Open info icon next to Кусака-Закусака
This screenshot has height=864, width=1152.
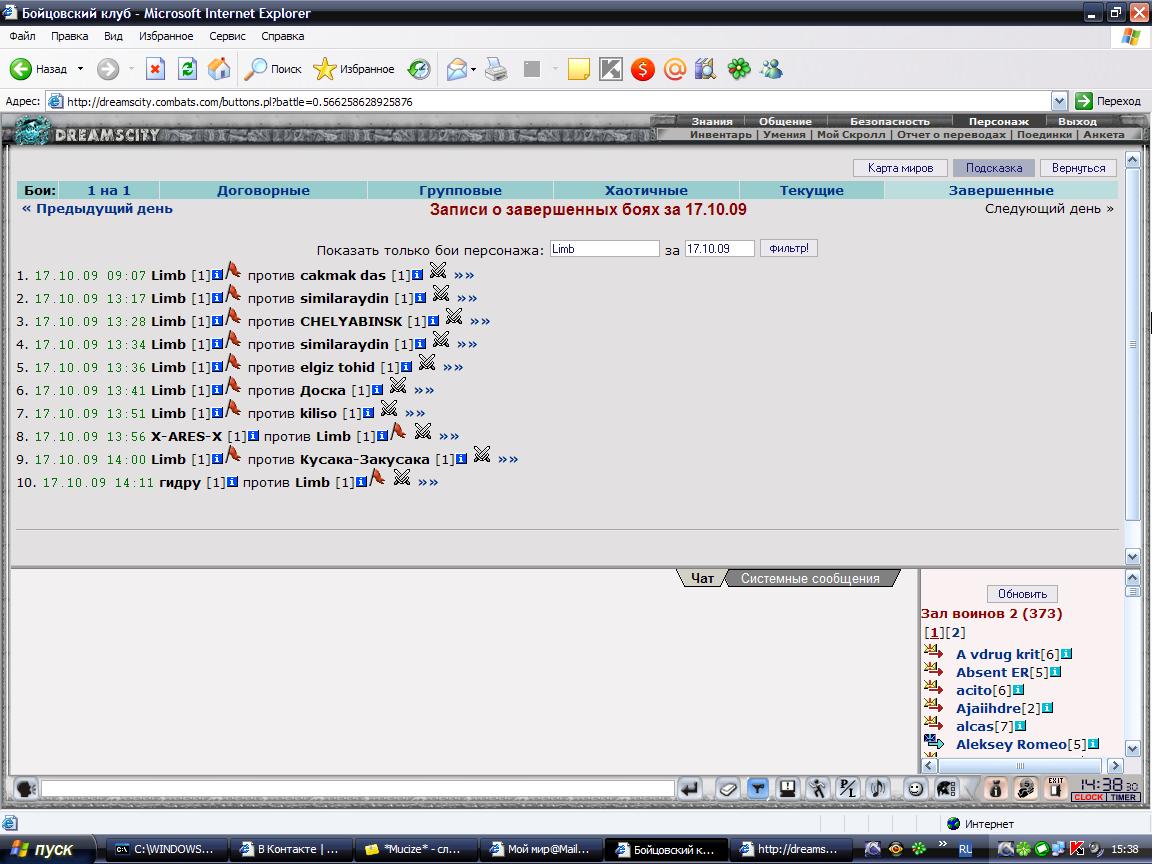click(461, 459)
